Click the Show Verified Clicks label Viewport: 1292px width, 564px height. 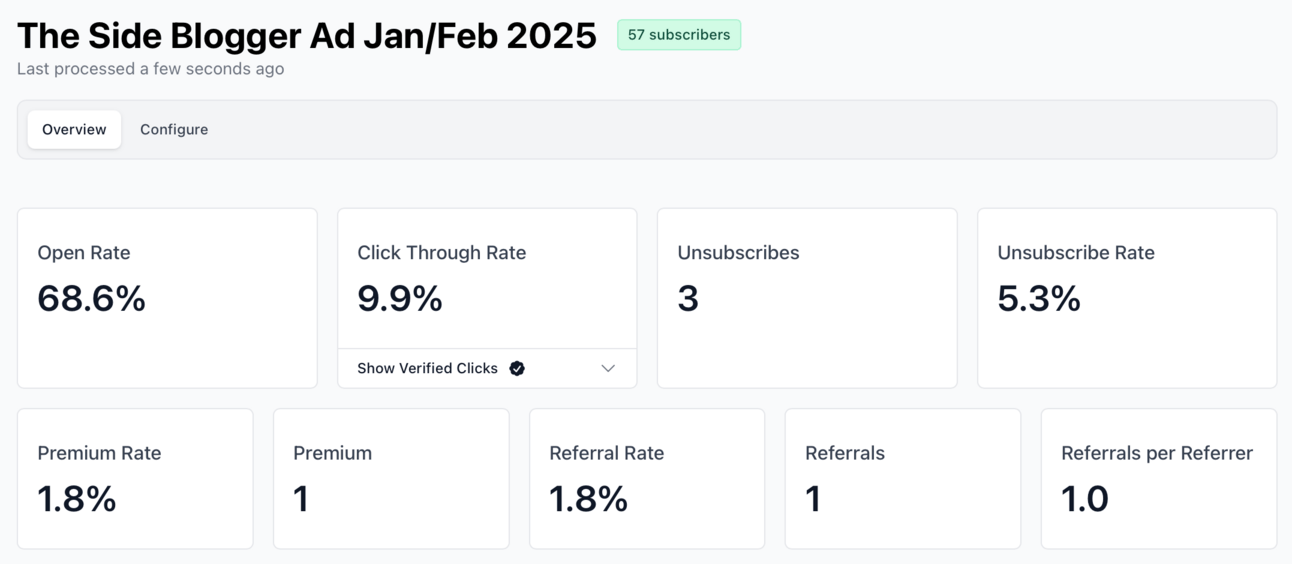[x=427, y=368]
